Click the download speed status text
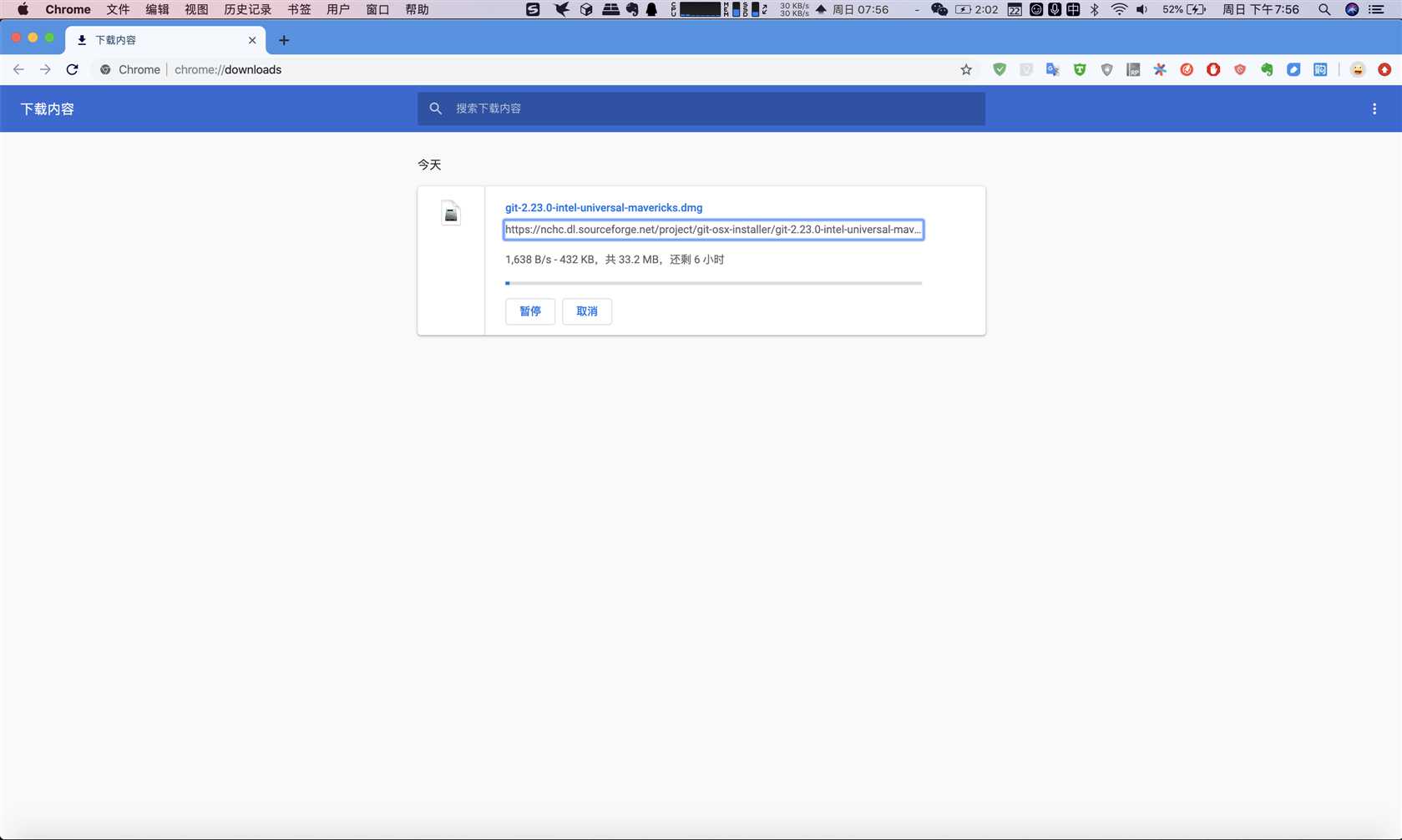The image size is (1402, 840). [615, 260]
